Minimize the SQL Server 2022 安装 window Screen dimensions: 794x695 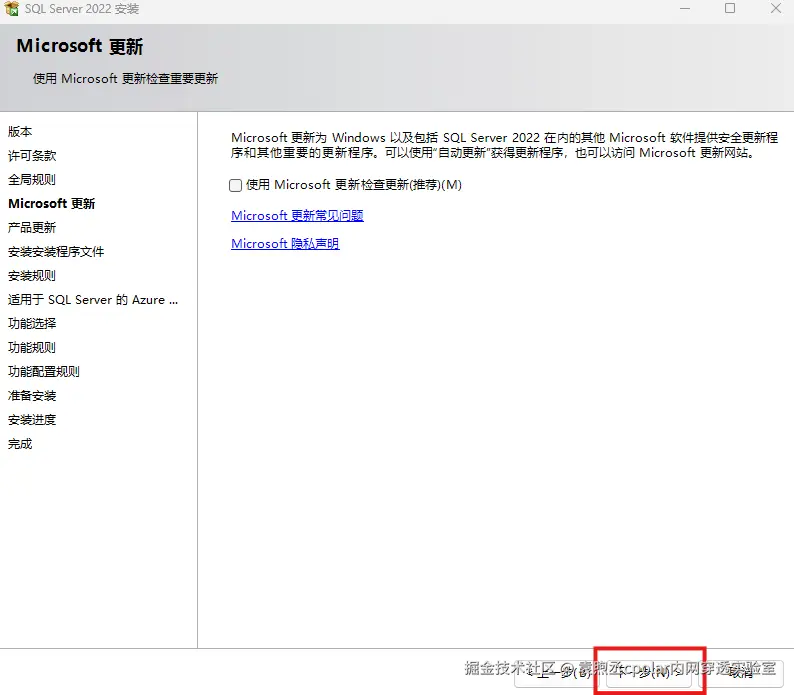(x=685, y=9)
